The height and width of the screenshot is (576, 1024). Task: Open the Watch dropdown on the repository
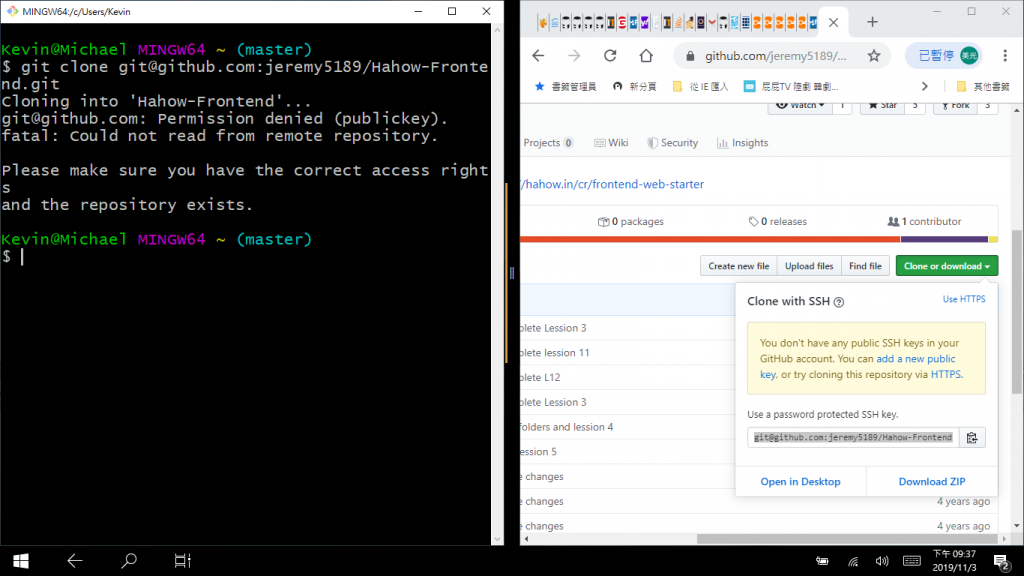(800, 106)
